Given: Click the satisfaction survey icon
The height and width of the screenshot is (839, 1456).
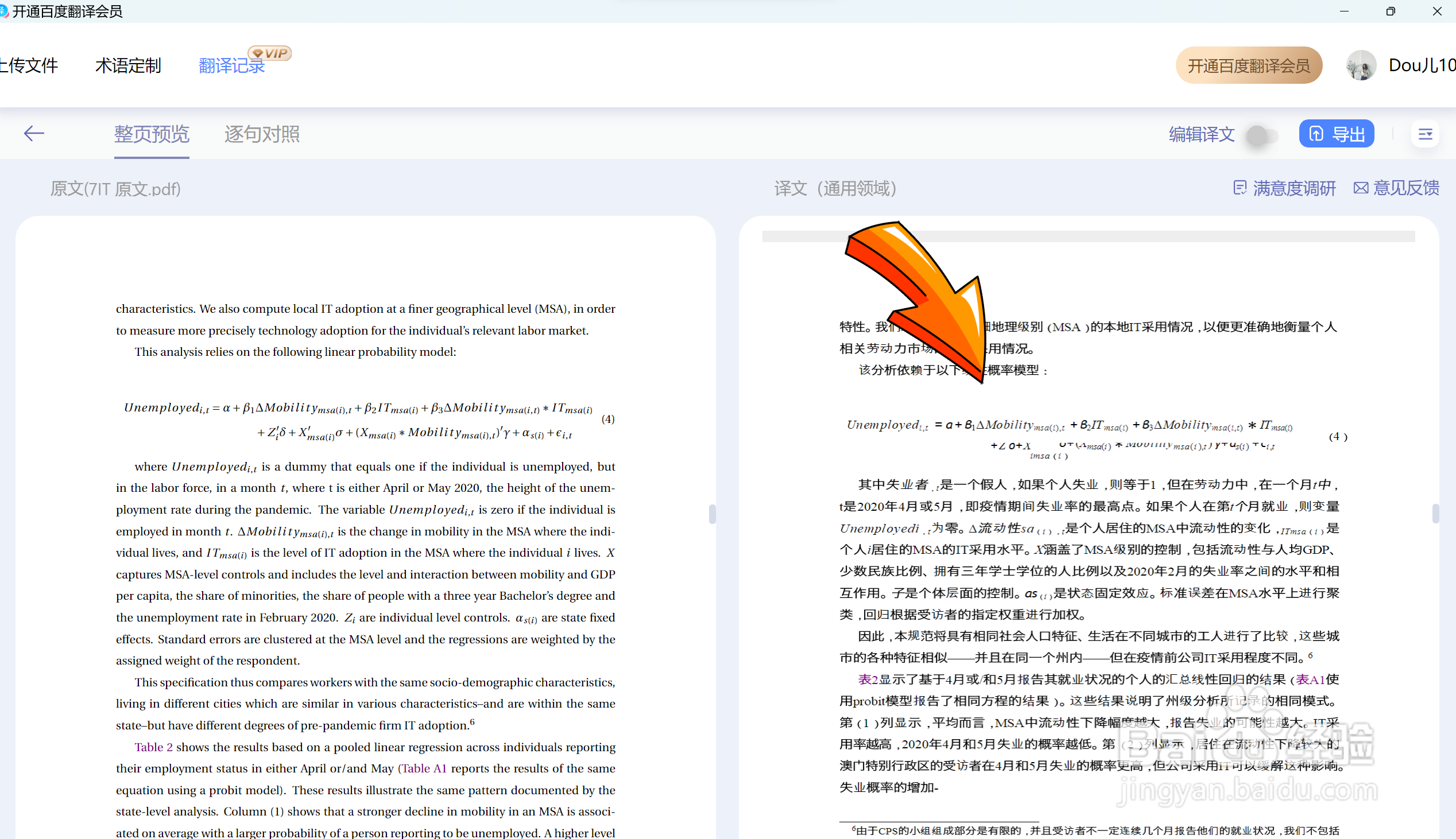Looking at the screenshot, I should 1240,188.
